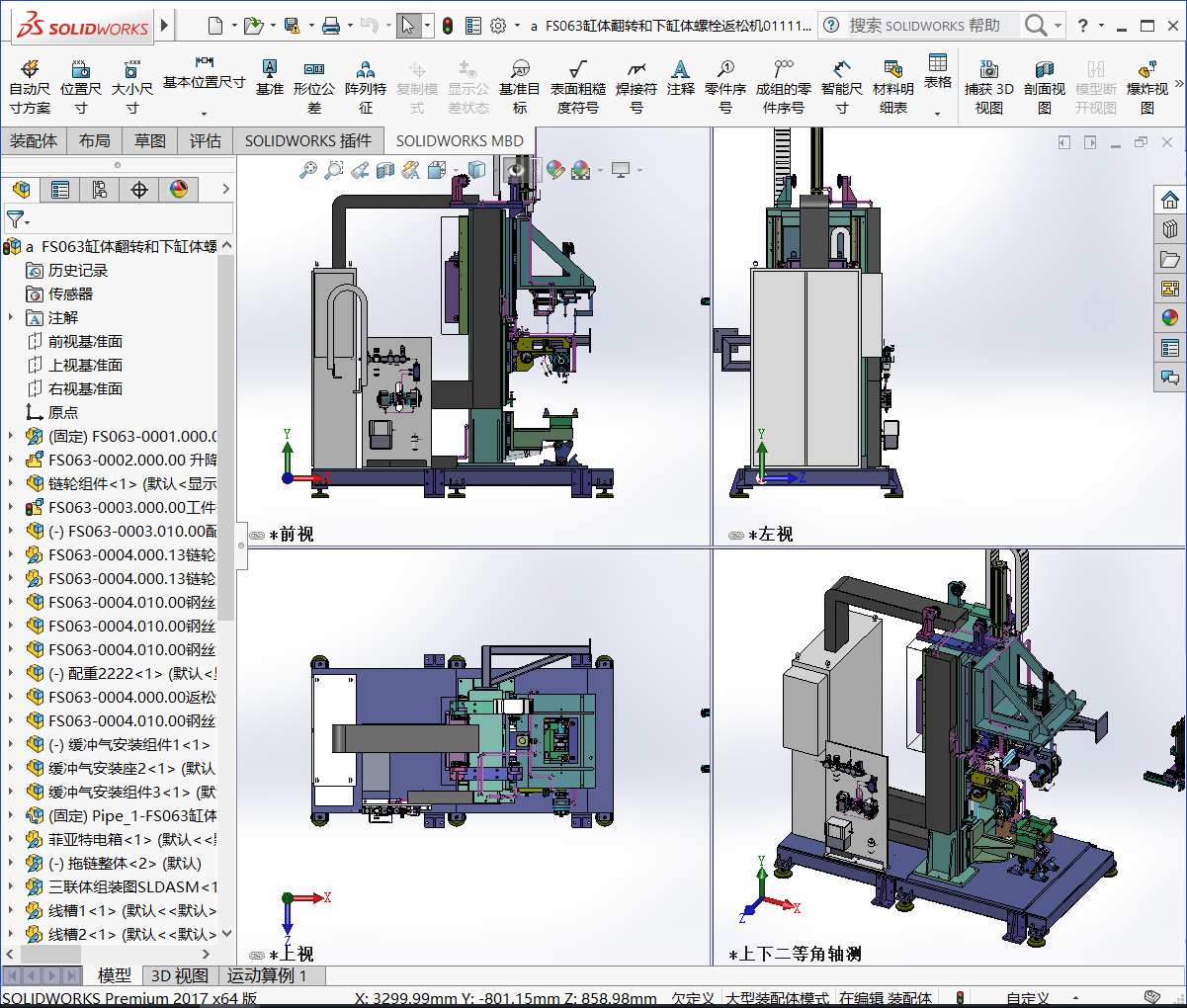Save the assembly with the Save icon

click(292, 25)
